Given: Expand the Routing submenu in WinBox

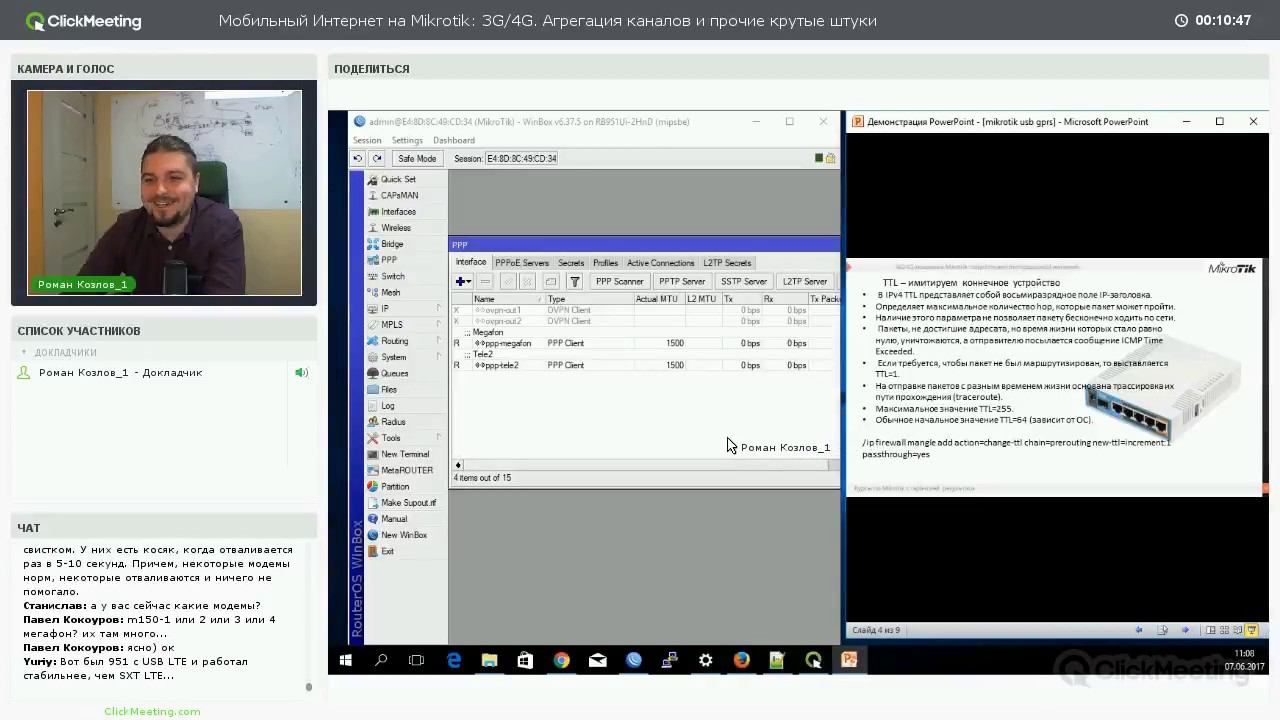Looking at the screenshot, I should 438,341.
